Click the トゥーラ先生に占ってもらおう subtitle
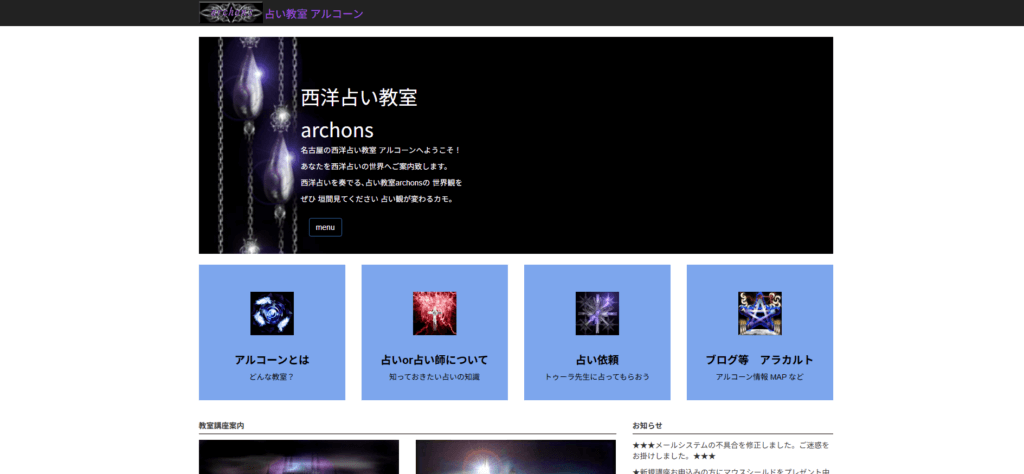The height and width of the screenshot is (474, 1024). click(x=597, y=377)
